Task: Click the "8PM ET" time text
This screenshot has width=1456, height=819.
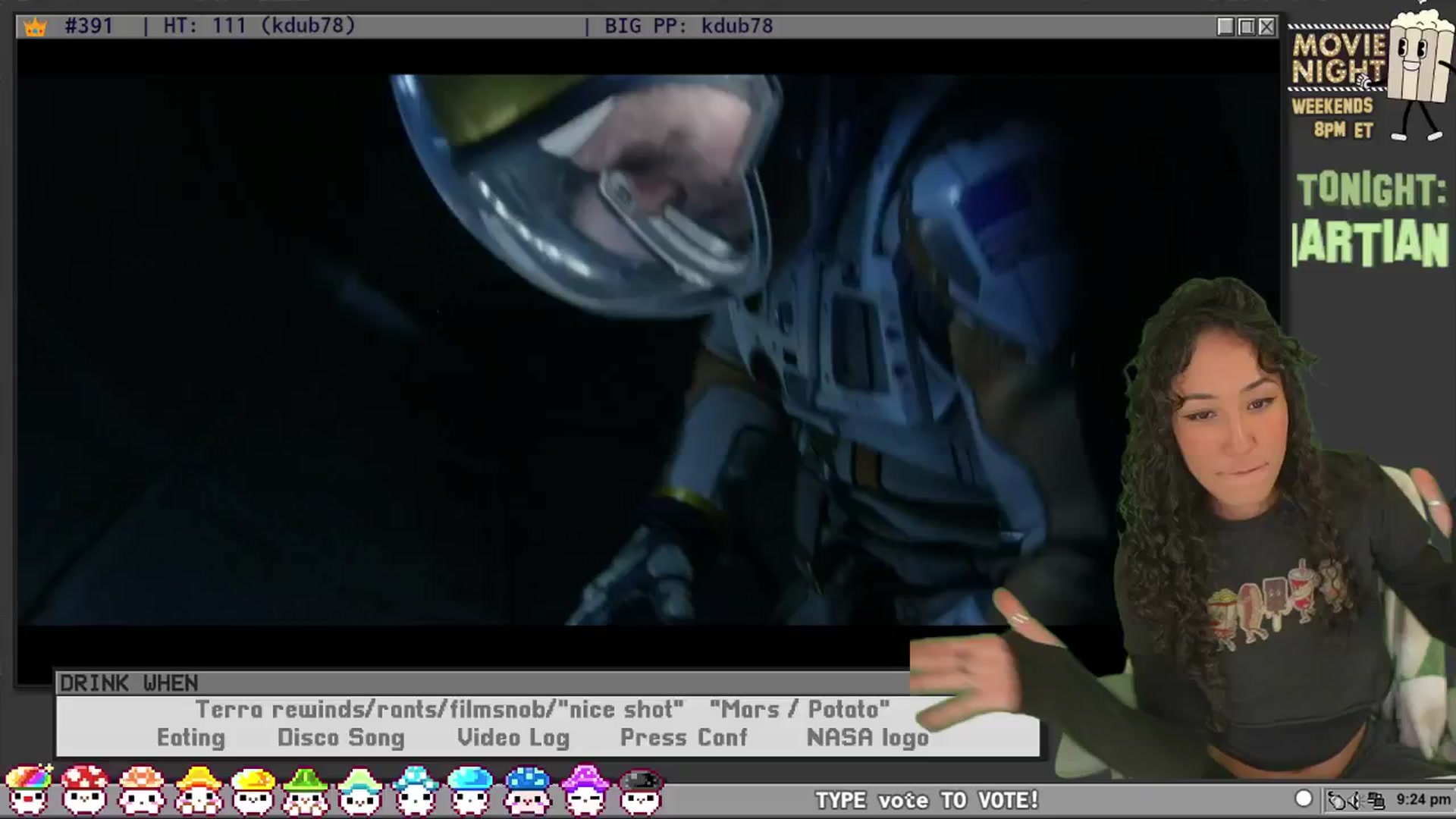Action: (1344, 130)
